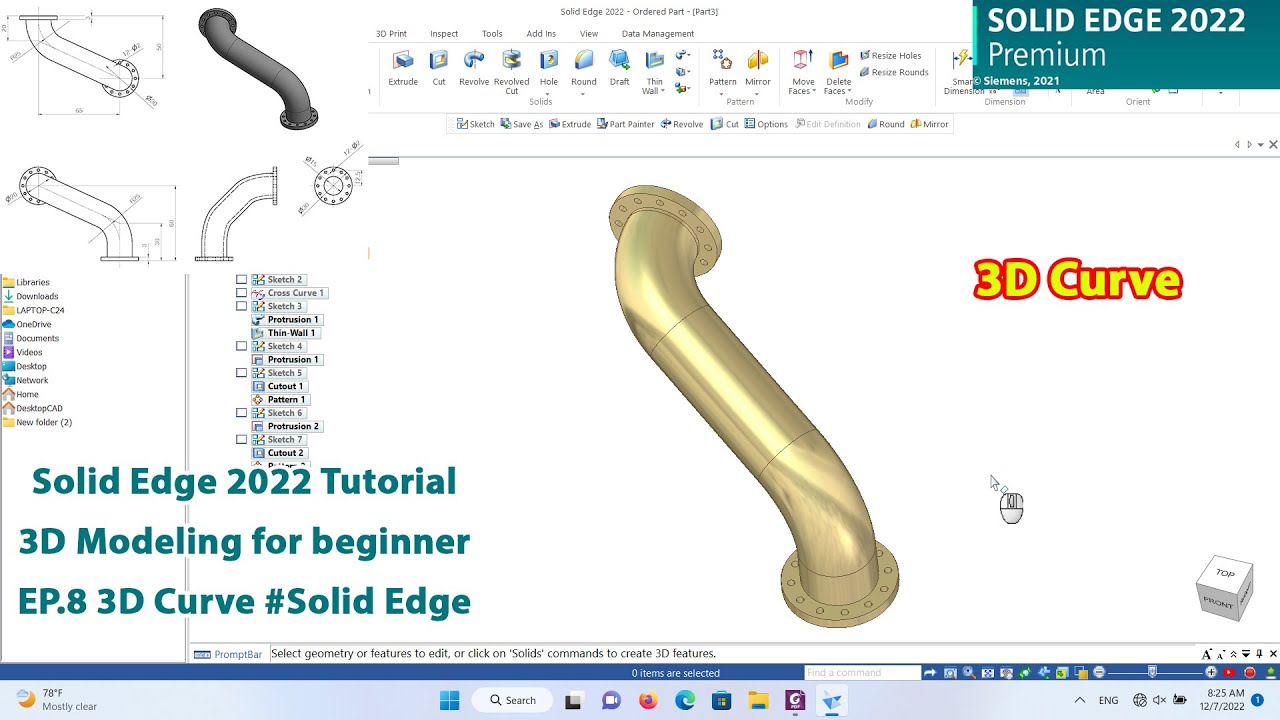1280x720 pixels.
Task: Click Extrude in the quick toolbar
Action: click(x=570, y=124)
